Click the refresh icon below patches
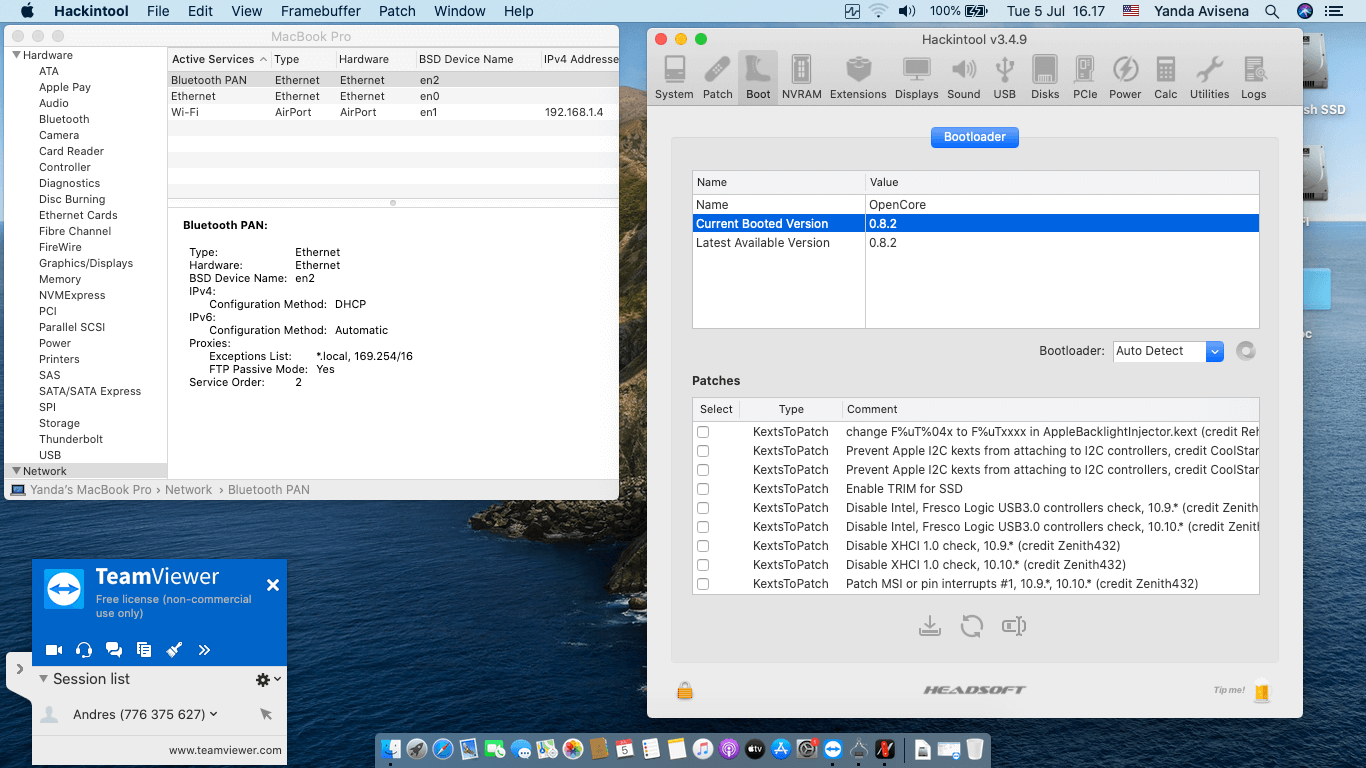Image resolution: width=1366 pixels, height=768 pixels. (x=971, y=627)
